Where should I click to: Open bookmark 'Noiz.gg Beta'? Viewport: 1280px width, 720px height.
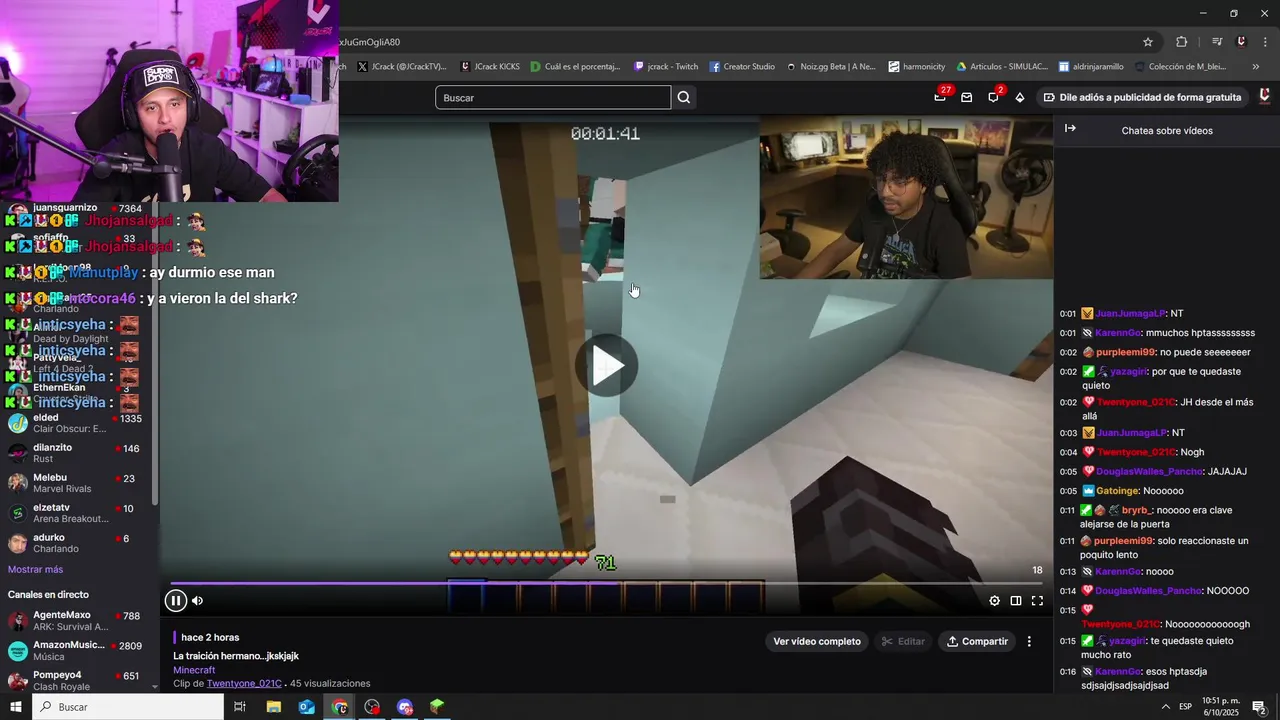pyautogui.click(x=830, y=67)
